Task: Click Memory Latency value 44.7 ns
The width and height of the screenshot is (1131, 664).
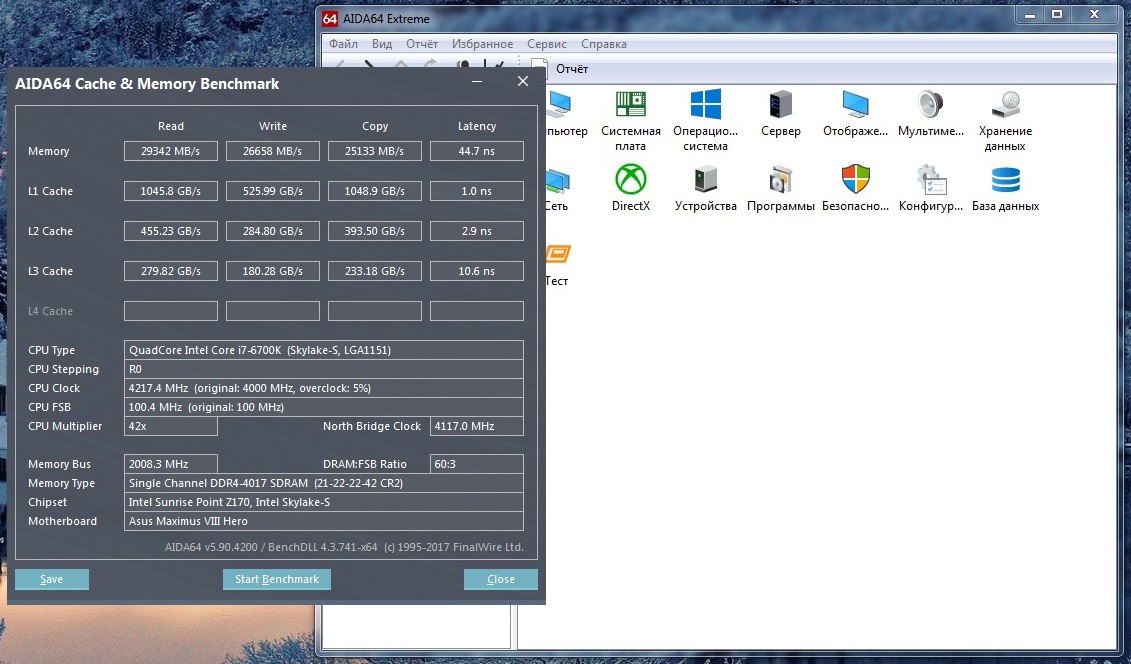Action: coord(477,151)
